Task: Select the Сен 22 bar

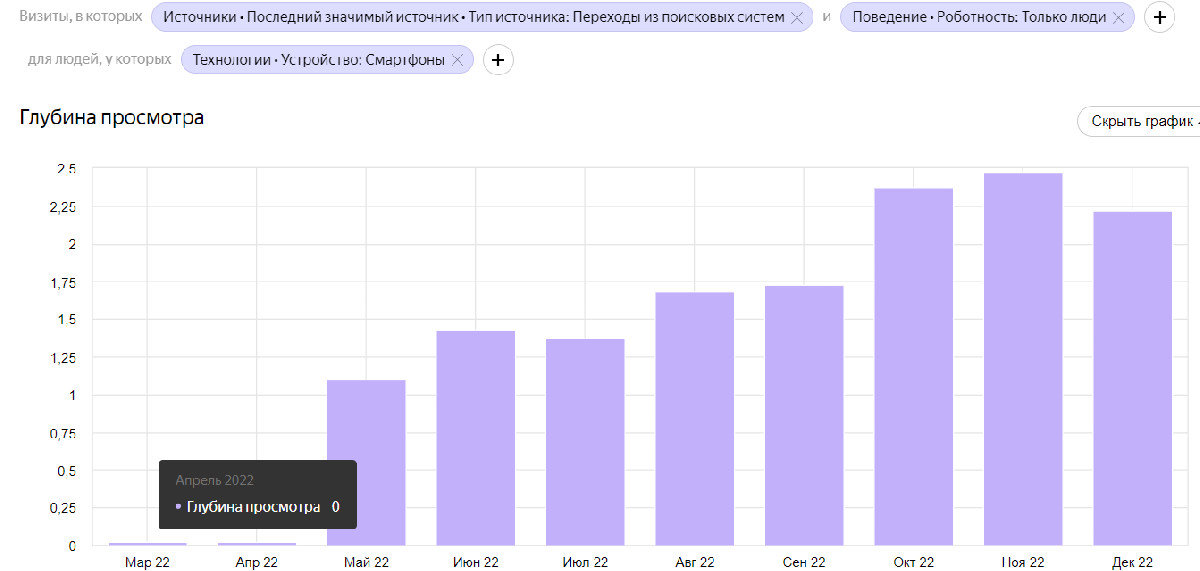Action: click(x=804, y=416)
